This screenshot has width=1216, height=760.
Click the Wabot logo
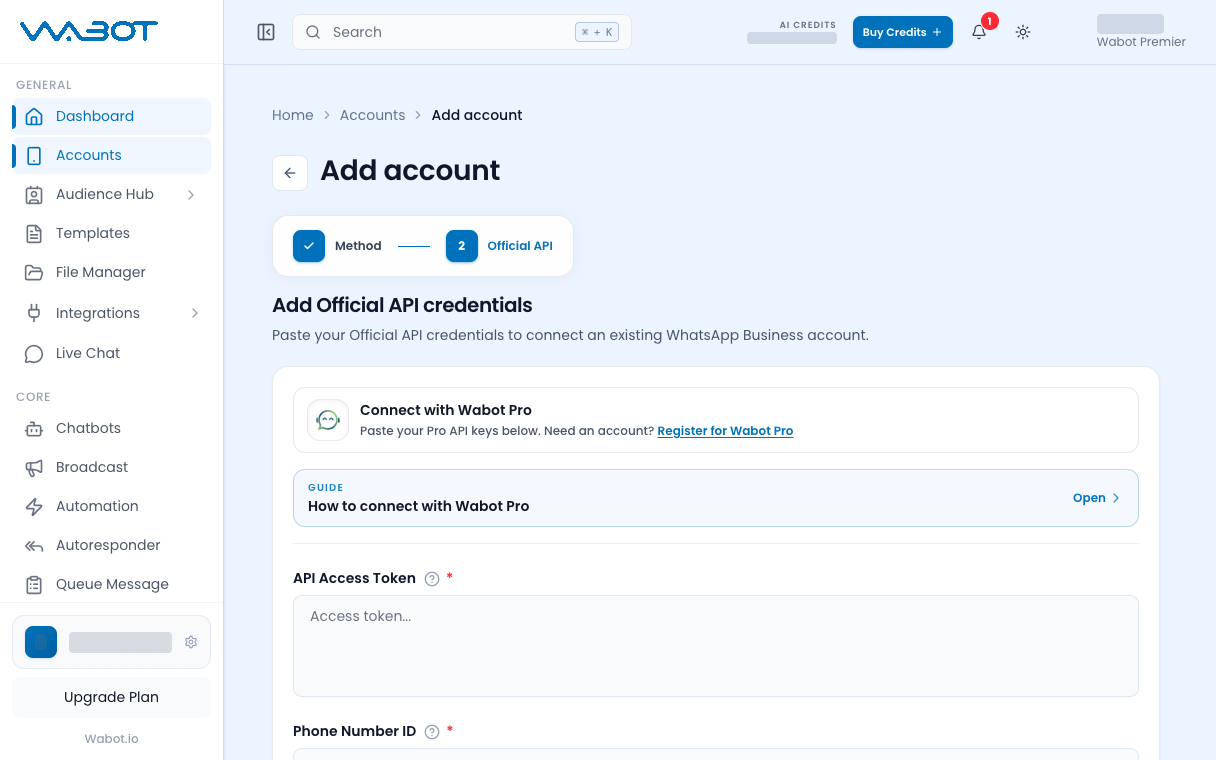[89, 31]
